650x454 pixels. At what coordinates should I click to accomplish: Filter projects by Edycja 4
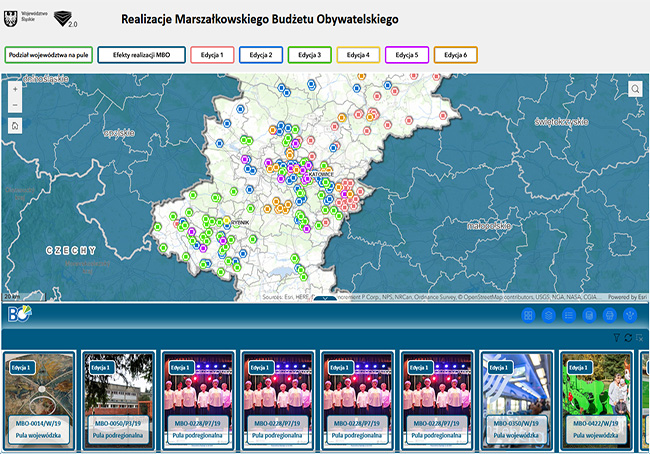coord(358,55)
